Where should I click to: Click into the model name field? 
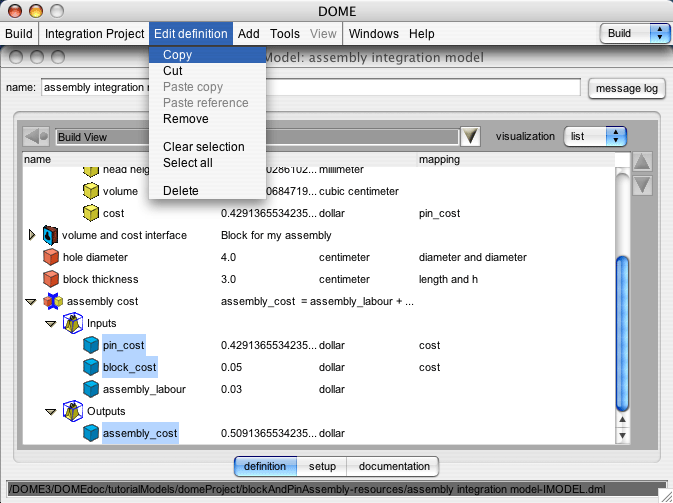tap(311, 88)
